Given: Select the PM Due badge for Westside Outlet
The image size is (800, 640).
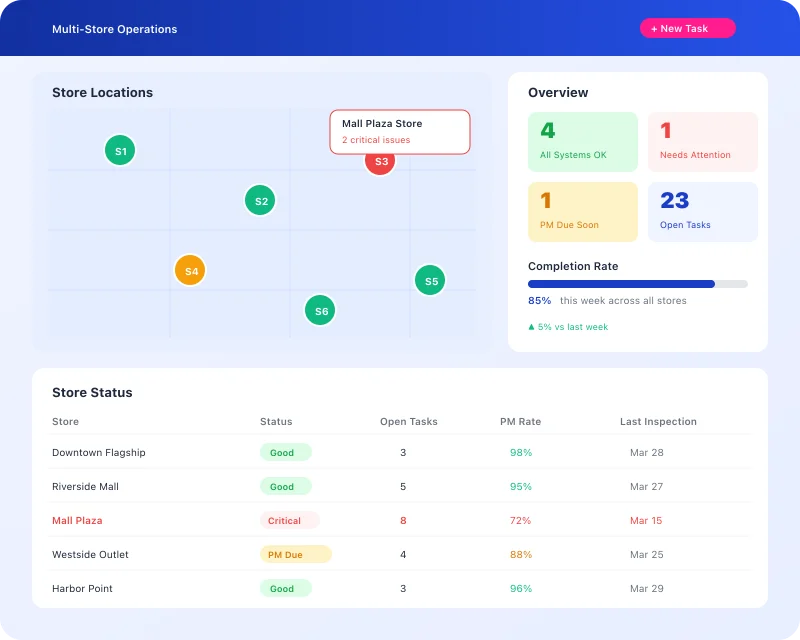Looking at the screenshot, I should [296, 554].
